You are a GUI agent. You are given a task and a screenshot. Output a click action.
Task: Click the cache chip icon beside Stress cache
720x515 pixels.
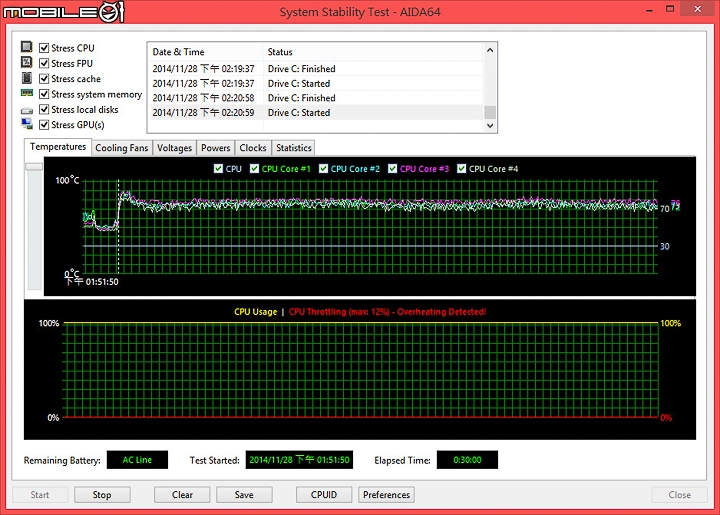[x=27, y=78]
